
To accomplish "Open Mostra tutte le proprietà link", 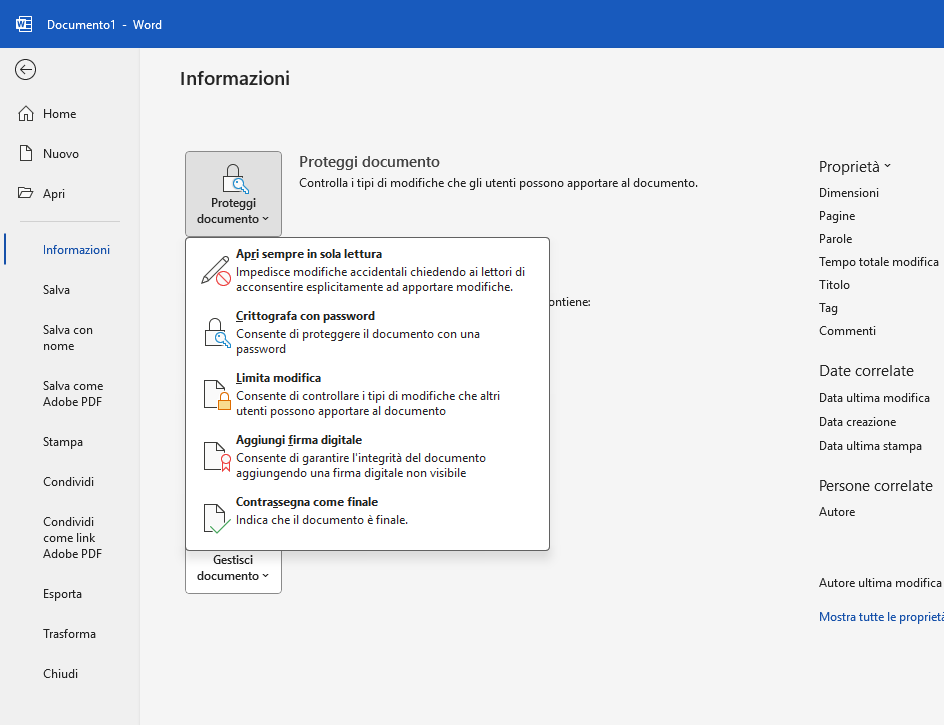I will [x=880, y=617].
